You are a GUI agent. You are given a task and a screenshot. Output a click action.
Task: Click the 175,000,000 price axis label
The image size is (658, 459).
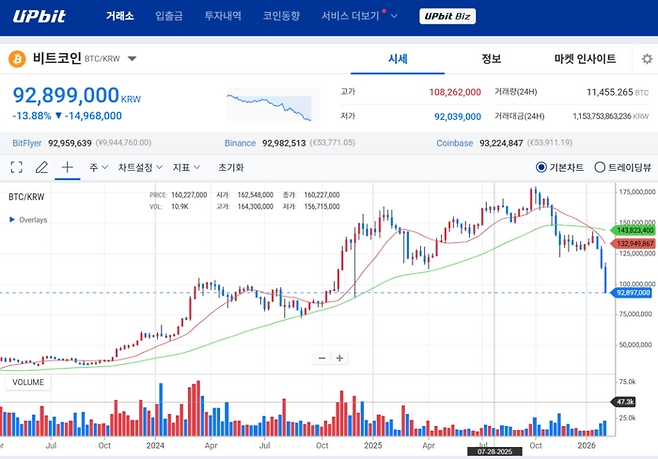(637, 192)
